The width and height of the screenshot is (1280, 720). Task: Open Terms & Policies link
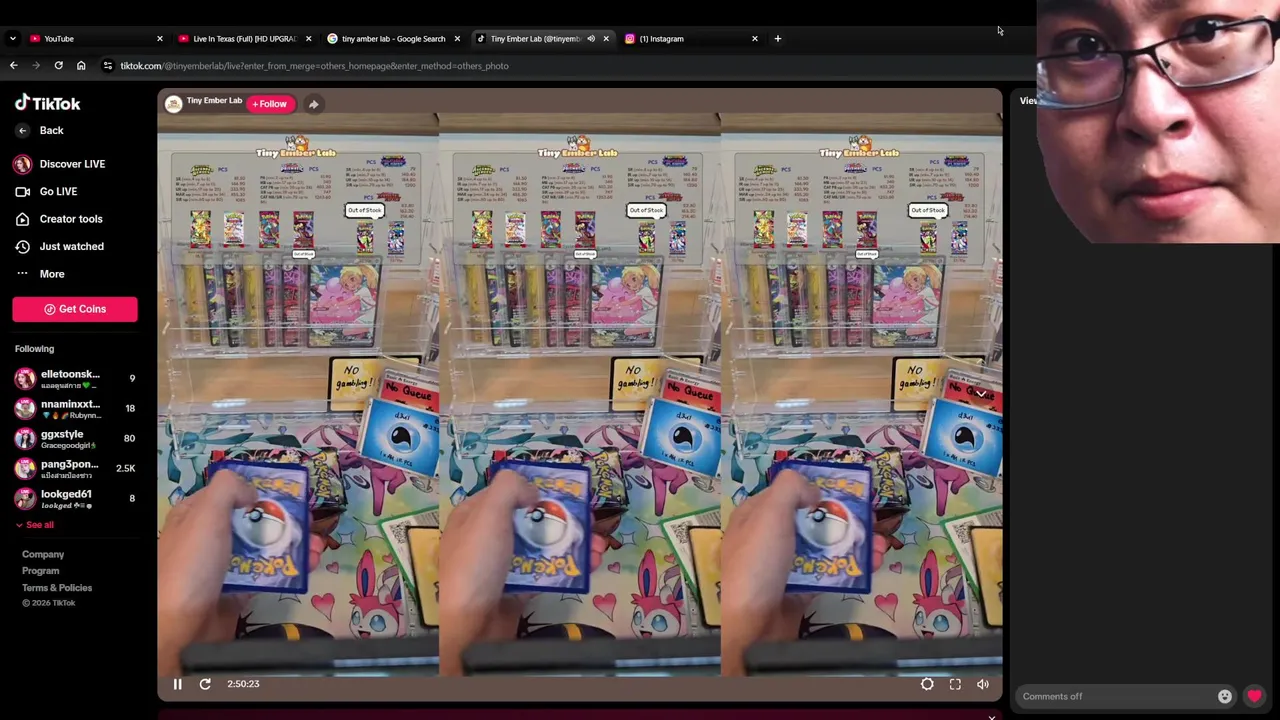pos(57,588)
